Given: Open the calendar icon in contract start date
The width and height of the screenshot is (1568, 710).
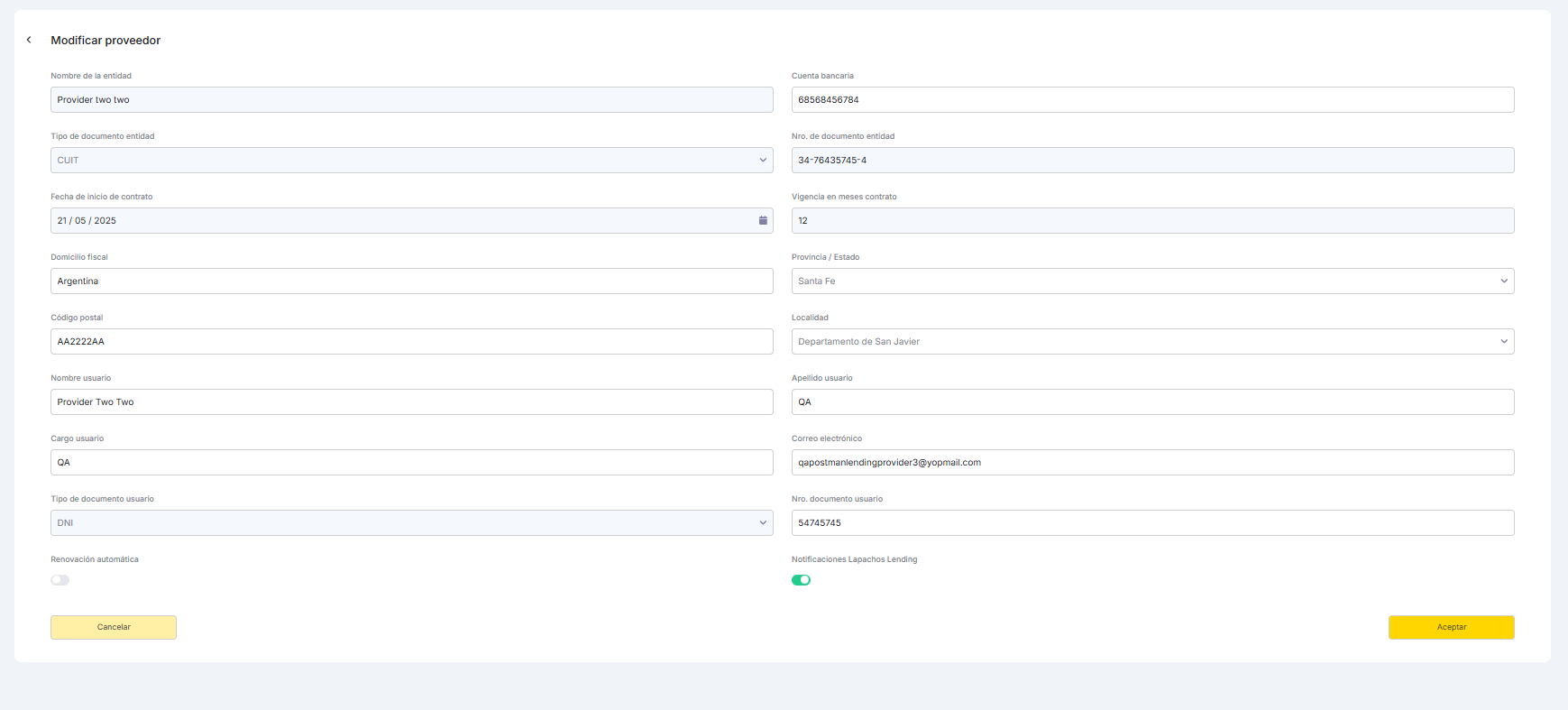Looking at the screenshot, I should point(763,220).
